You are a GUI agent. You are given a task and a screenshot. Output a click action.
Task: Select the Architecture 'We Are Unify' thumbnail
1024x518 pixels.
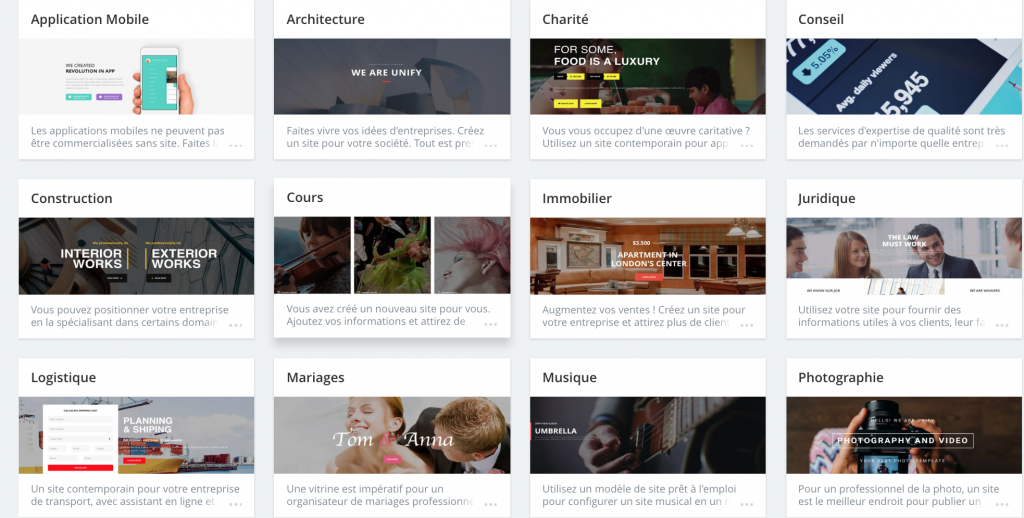[392, 76]
